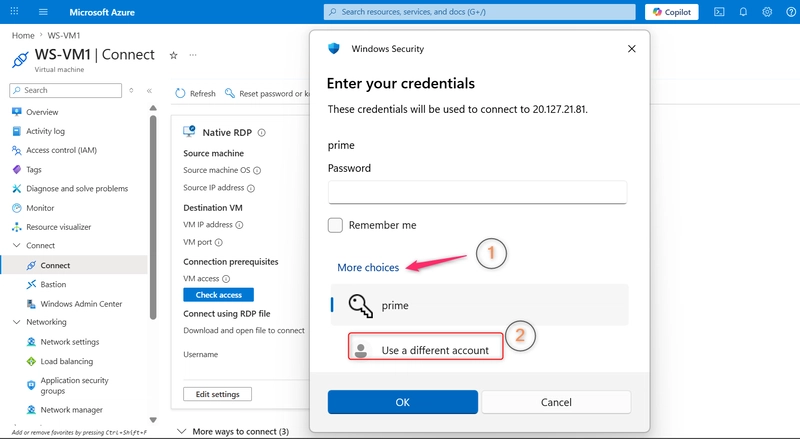Viewport: 800px width, 439px height.
Task: Click Refresh in the toolbar
Action: [x=195, y=93]
